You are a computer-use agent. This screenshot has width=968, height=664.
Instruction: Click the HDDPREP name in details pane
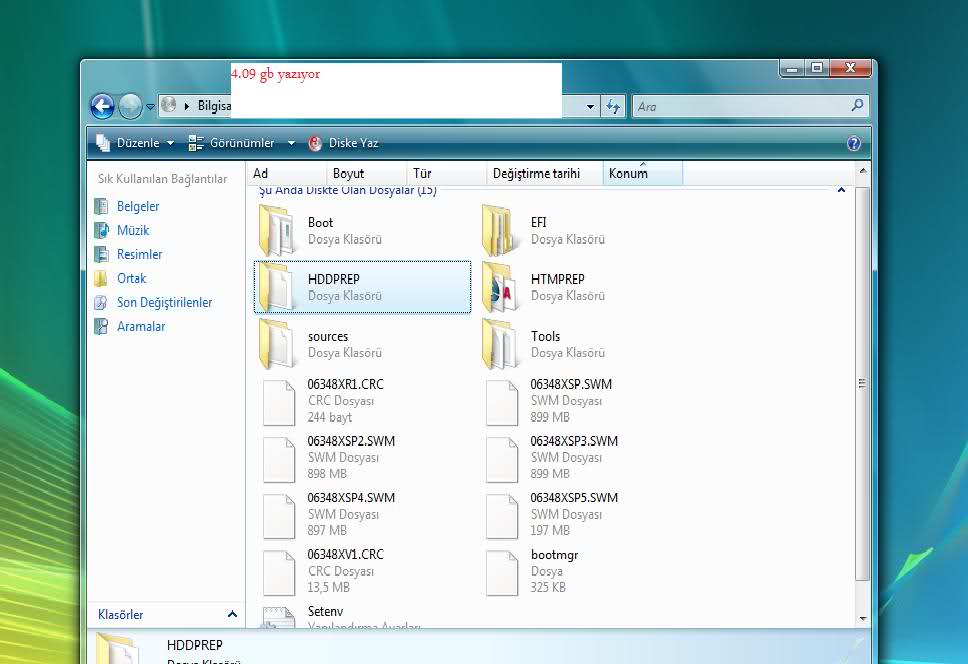194,645
